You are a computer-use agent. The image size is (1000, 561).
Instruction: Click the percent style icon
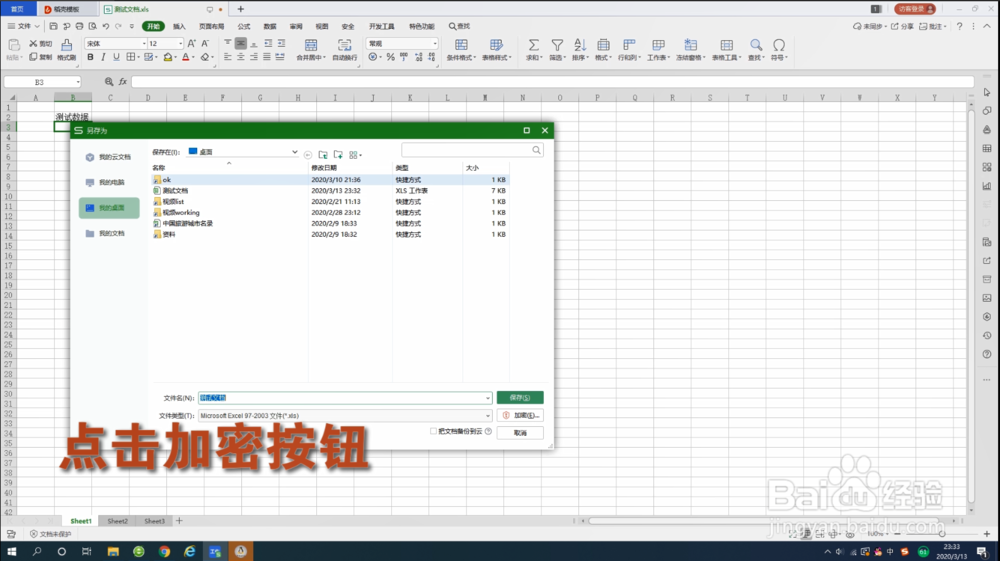(390, 57)
